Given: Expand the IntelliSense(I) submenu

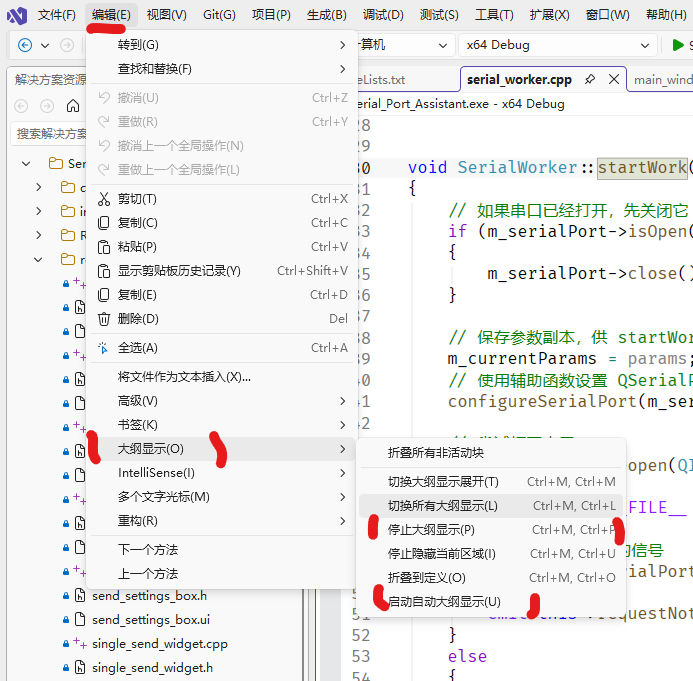Looking at the screenshot, I should click(222, 473).
